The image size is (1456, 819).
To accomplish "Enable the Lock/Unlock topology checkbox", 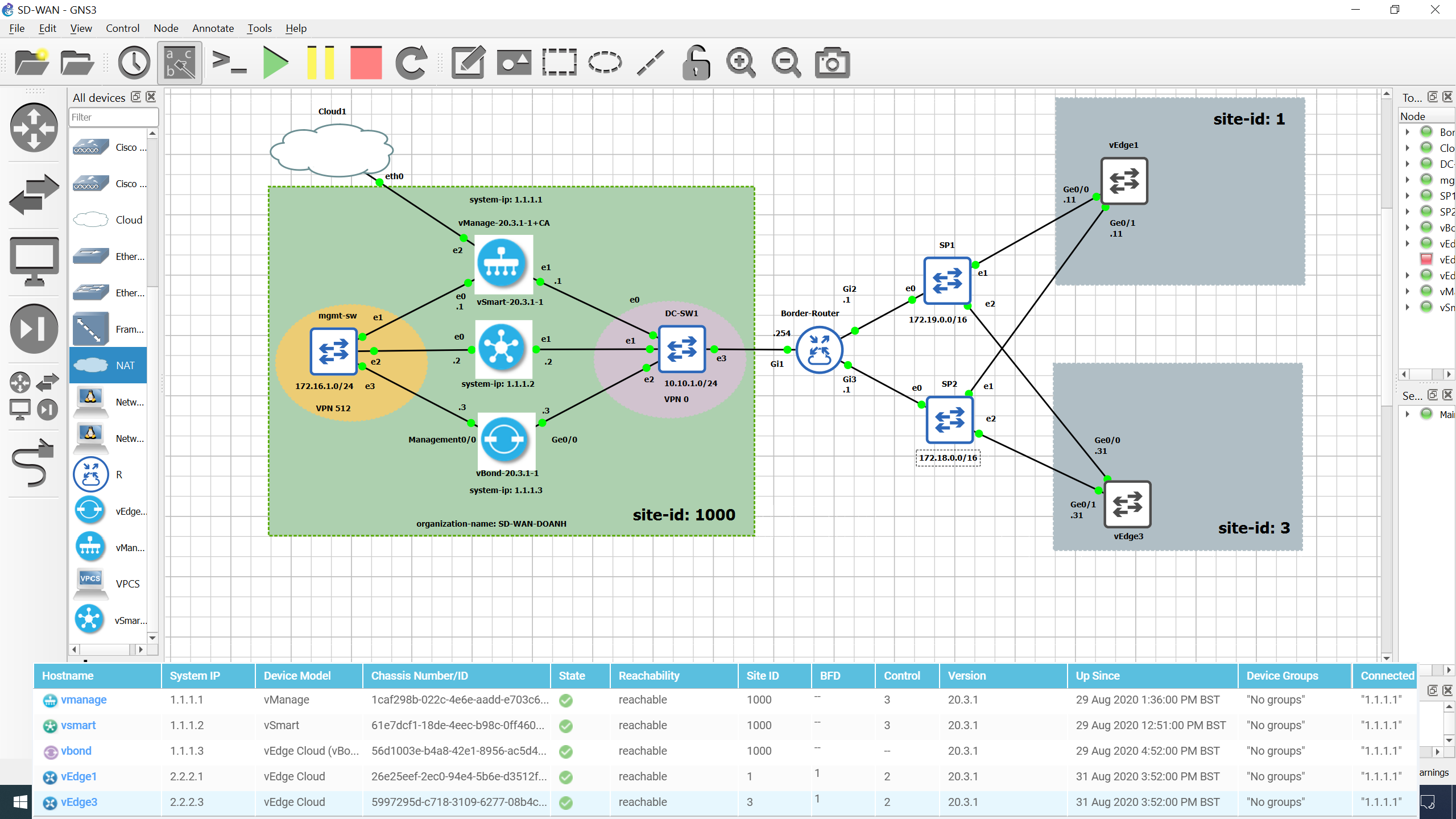I will (696, 62).
